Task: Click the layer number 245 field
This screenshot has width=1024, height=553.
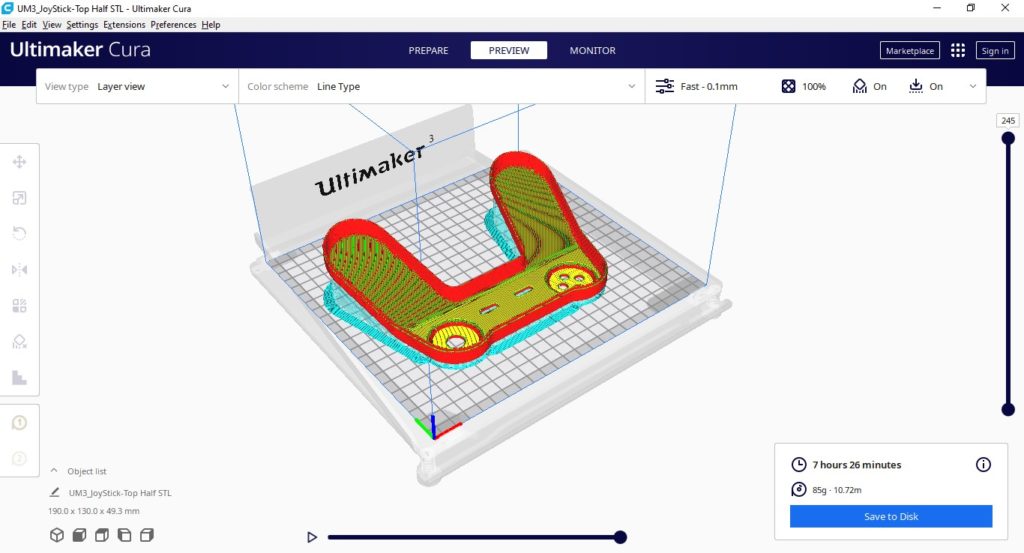Action: tap(1008, 121)
